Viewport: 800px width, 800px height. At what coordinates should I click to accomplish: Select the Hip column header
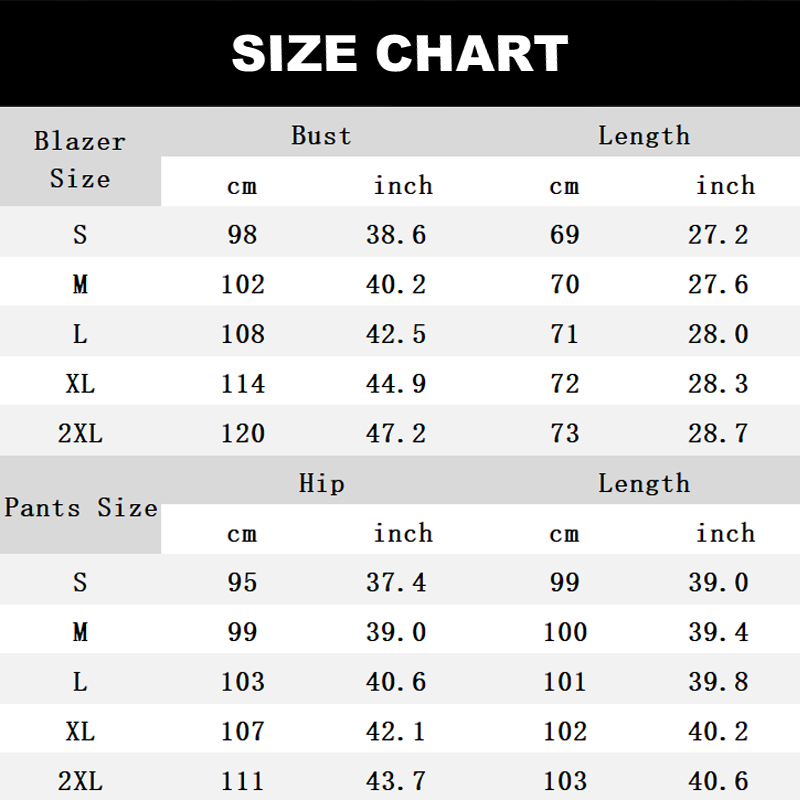tap(321, 484)
